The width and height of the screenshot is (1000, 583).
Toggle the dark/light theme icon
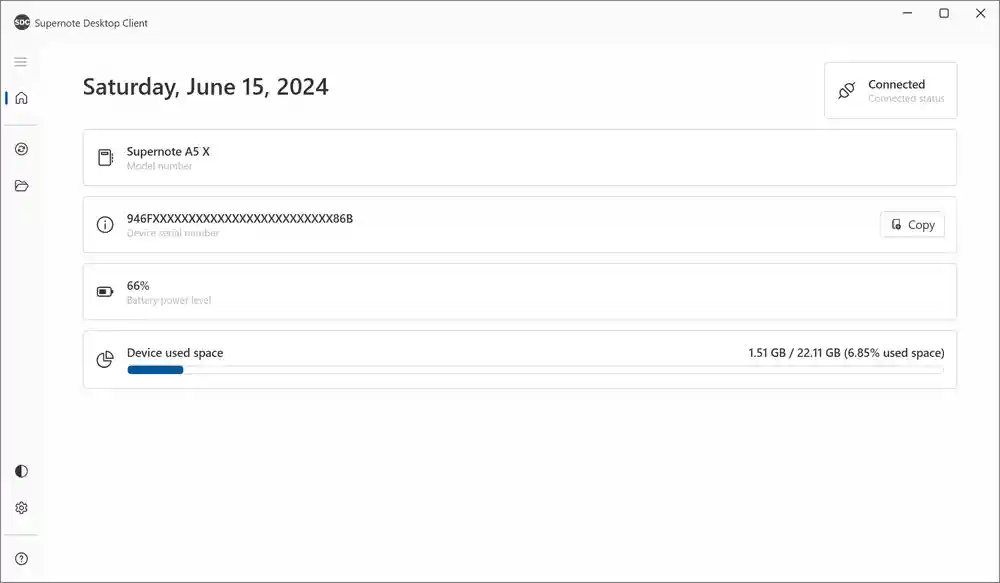click(x=21, y=471)
